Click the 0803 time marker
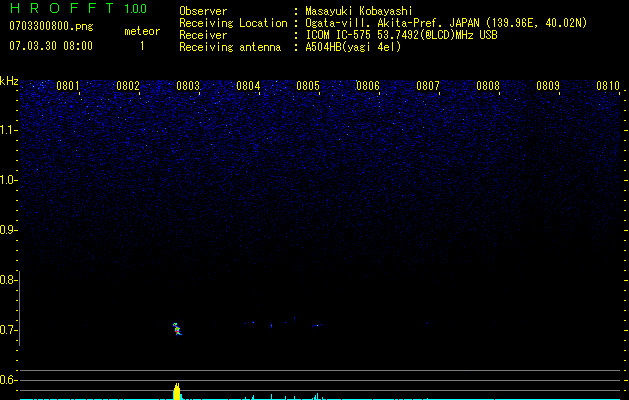This screenshot has width=629, height=400. click(188, 86)
